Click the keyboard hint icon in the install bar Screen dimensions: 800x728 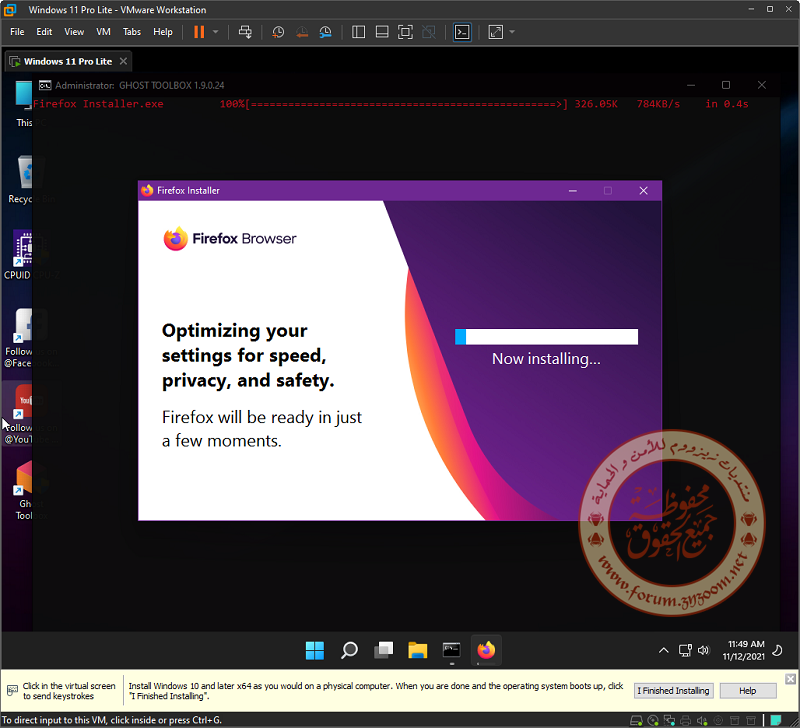pyautogui.click(x=12, y=691)
